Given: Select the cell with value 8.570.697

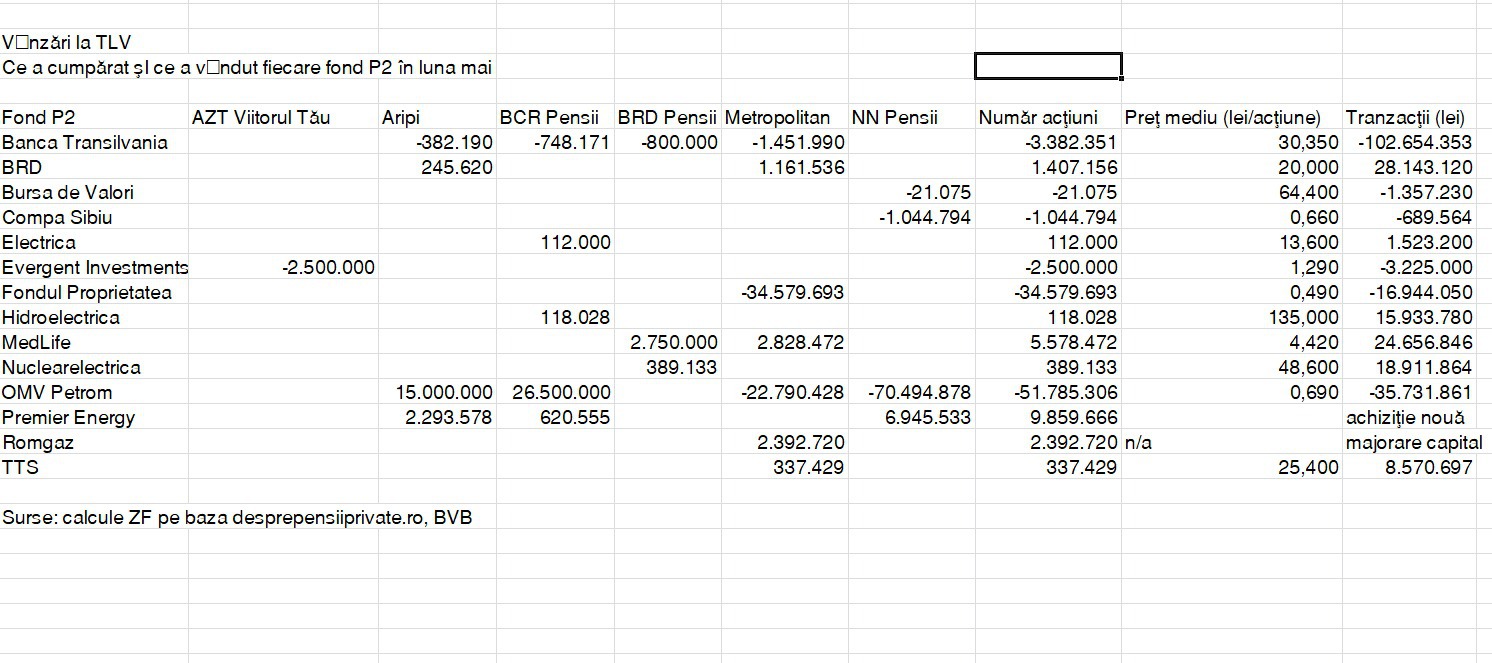Looking at the screenshot, I should pos(1428,467).
